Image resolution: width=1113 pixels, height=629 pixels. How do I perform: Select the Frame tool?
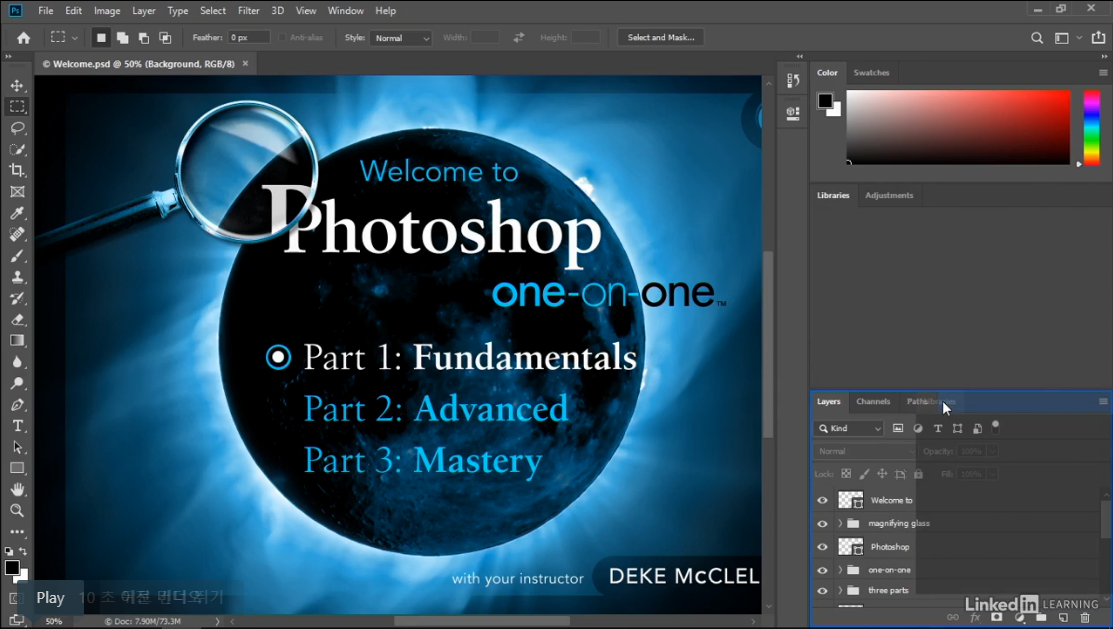click(x=17, y=192)
